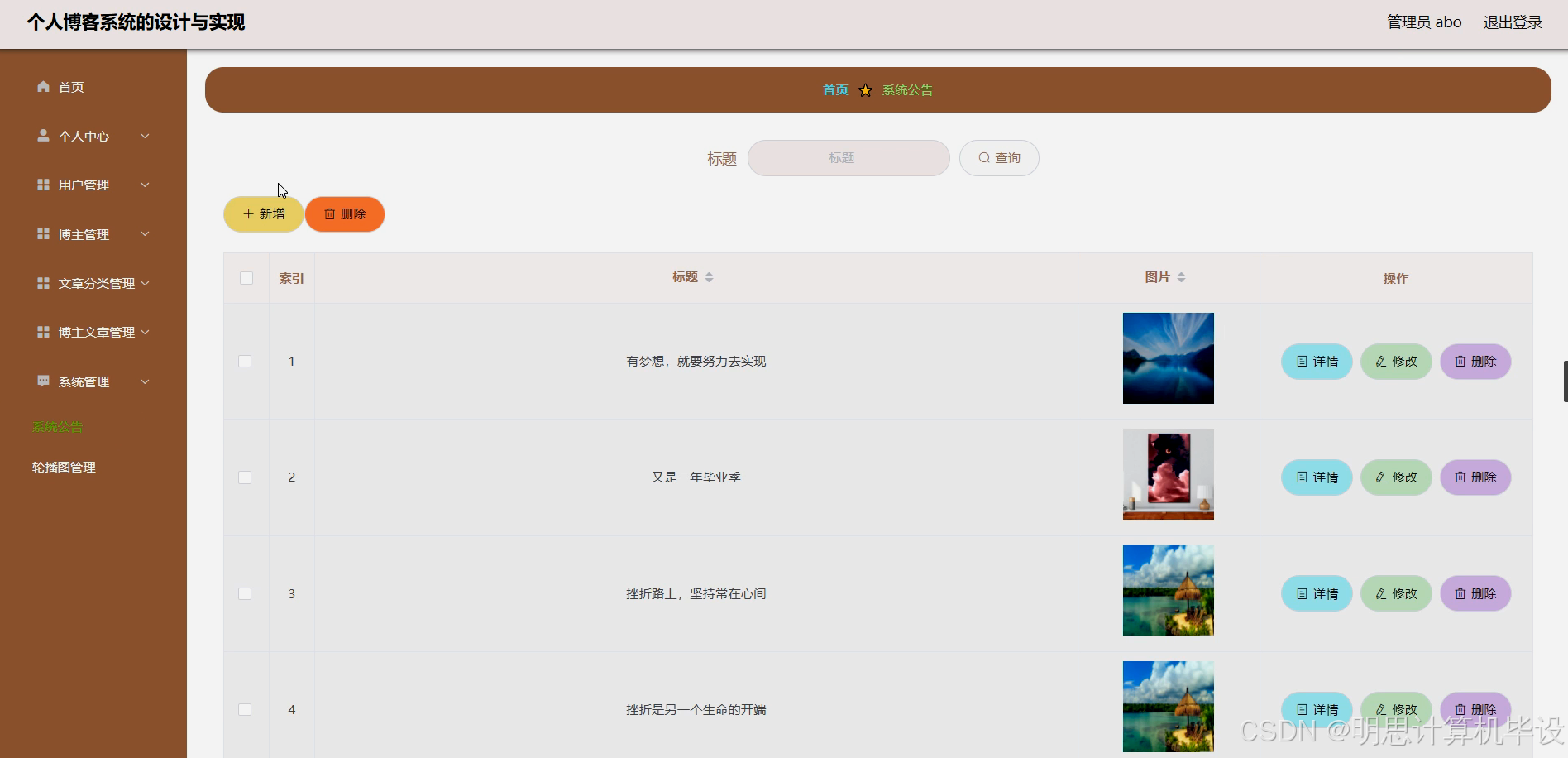Screen dimensions: 1568x758
Task: Click the title text 又是一年毕业季
Action: pos(696,477)
